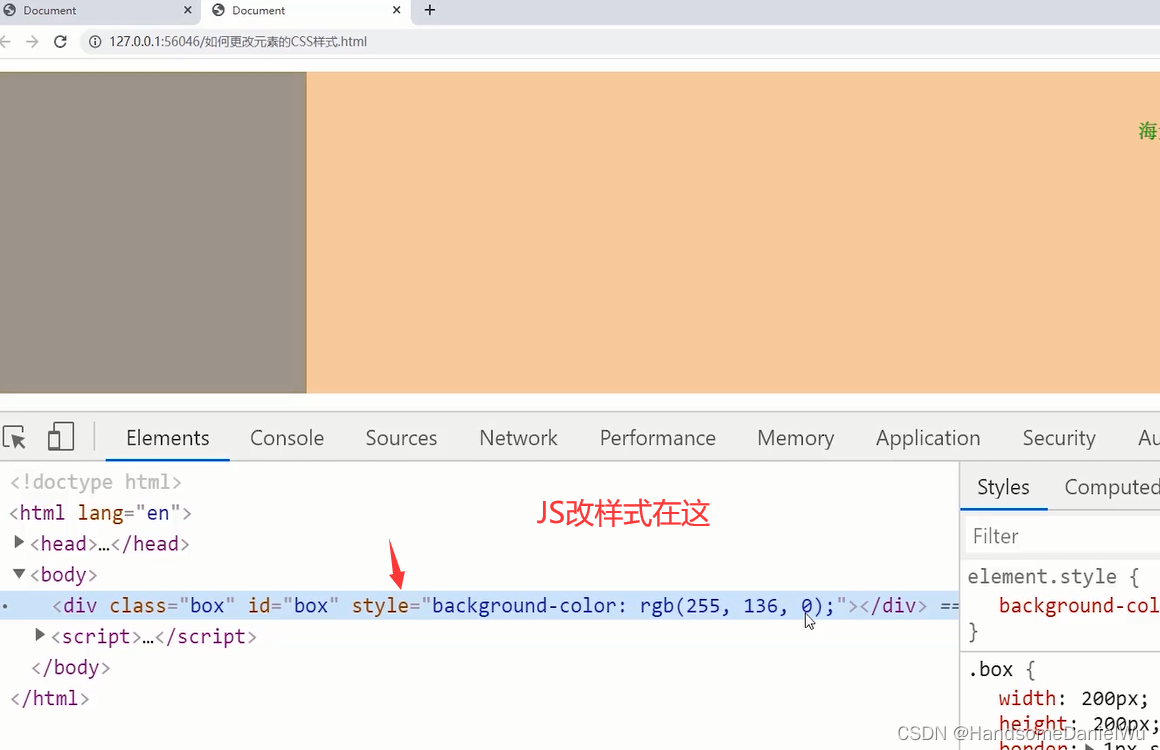Click the forward navigation arrow

coord(32,41)
